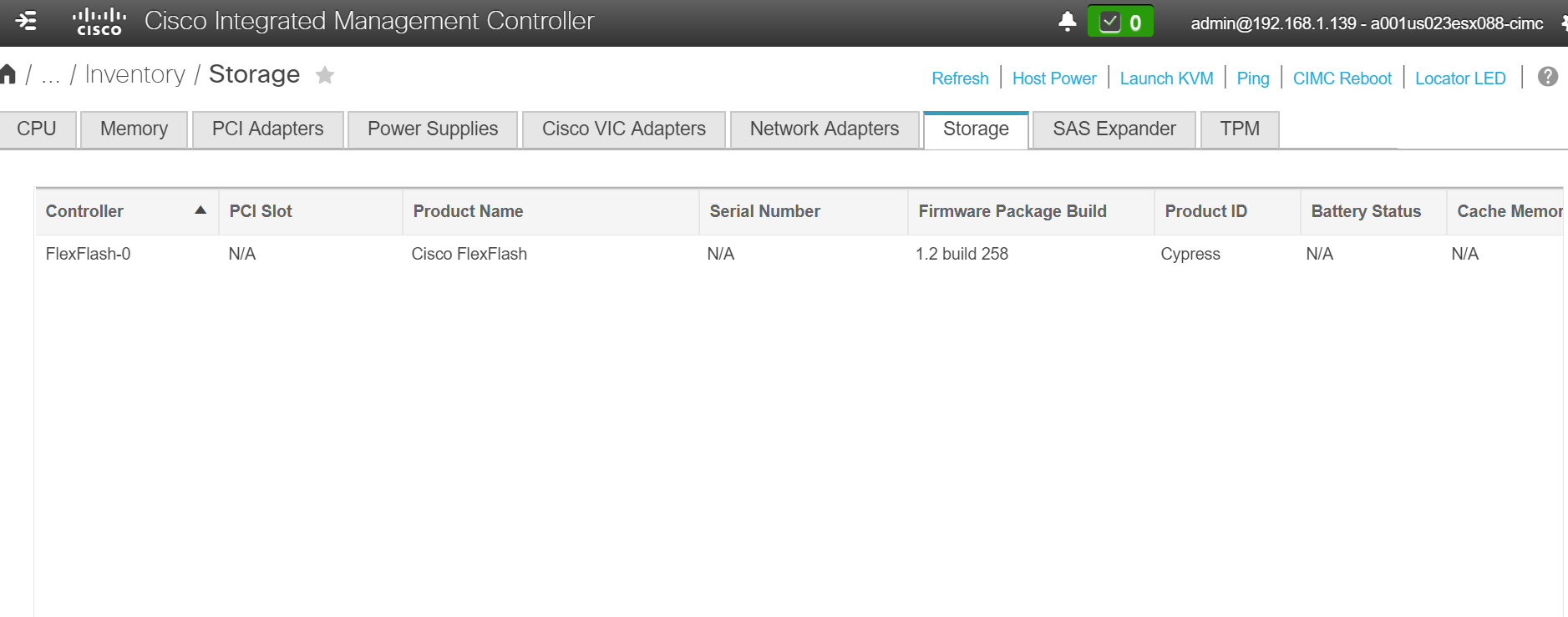Viewport: 1568px width, 617px height.
Task: Click the Cisco logo
Action: coord(100,21)
